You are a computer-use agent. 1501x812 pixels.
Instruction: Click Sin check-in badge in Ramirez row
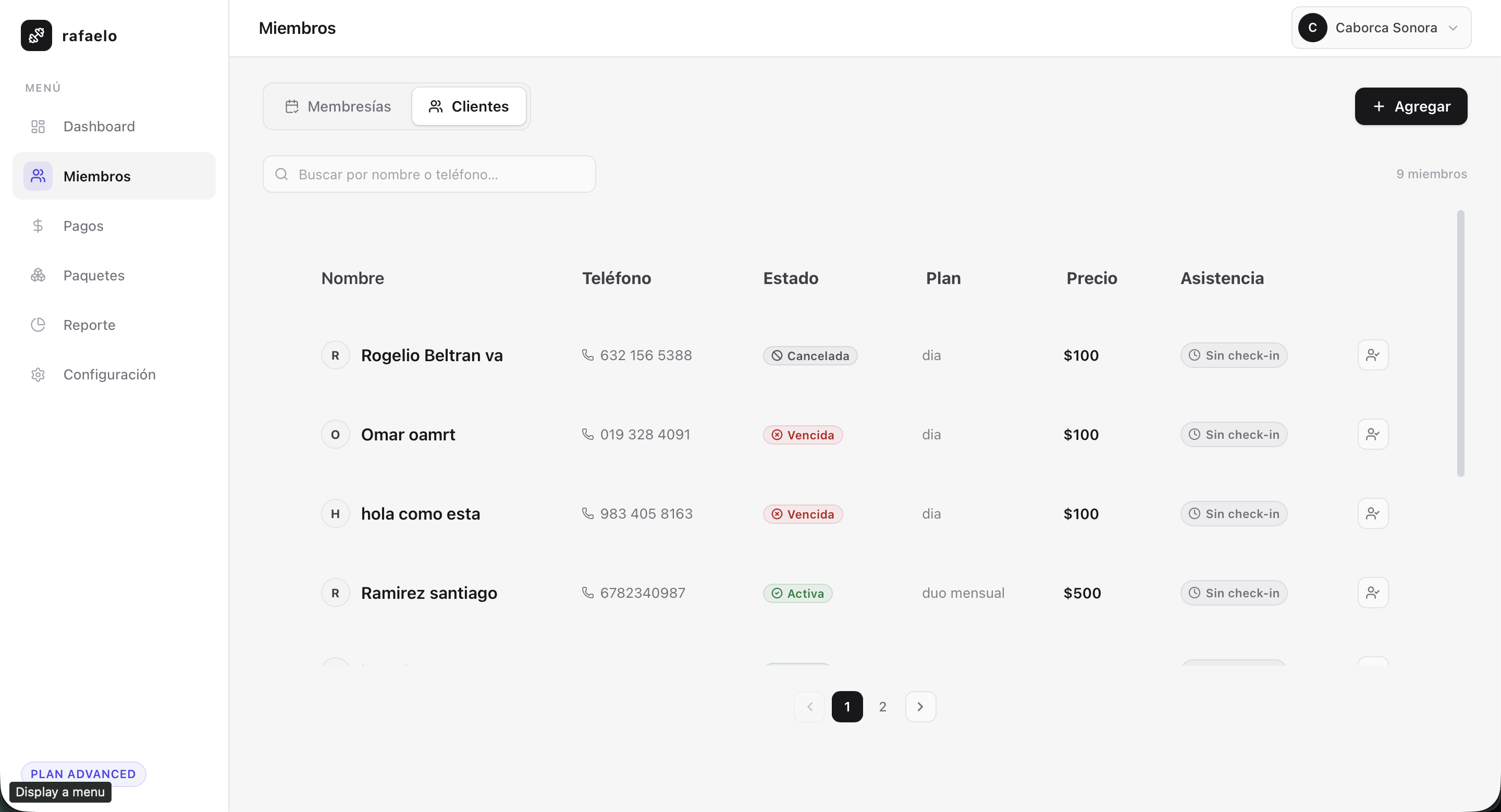[x=1234, y=593]
